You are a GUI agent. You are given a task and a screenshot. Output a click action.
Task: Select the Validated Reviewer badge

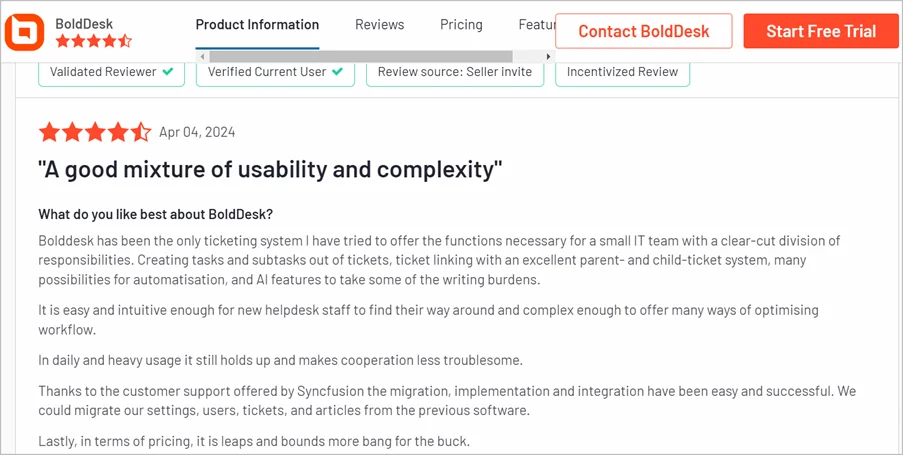(x=112, y=72)
